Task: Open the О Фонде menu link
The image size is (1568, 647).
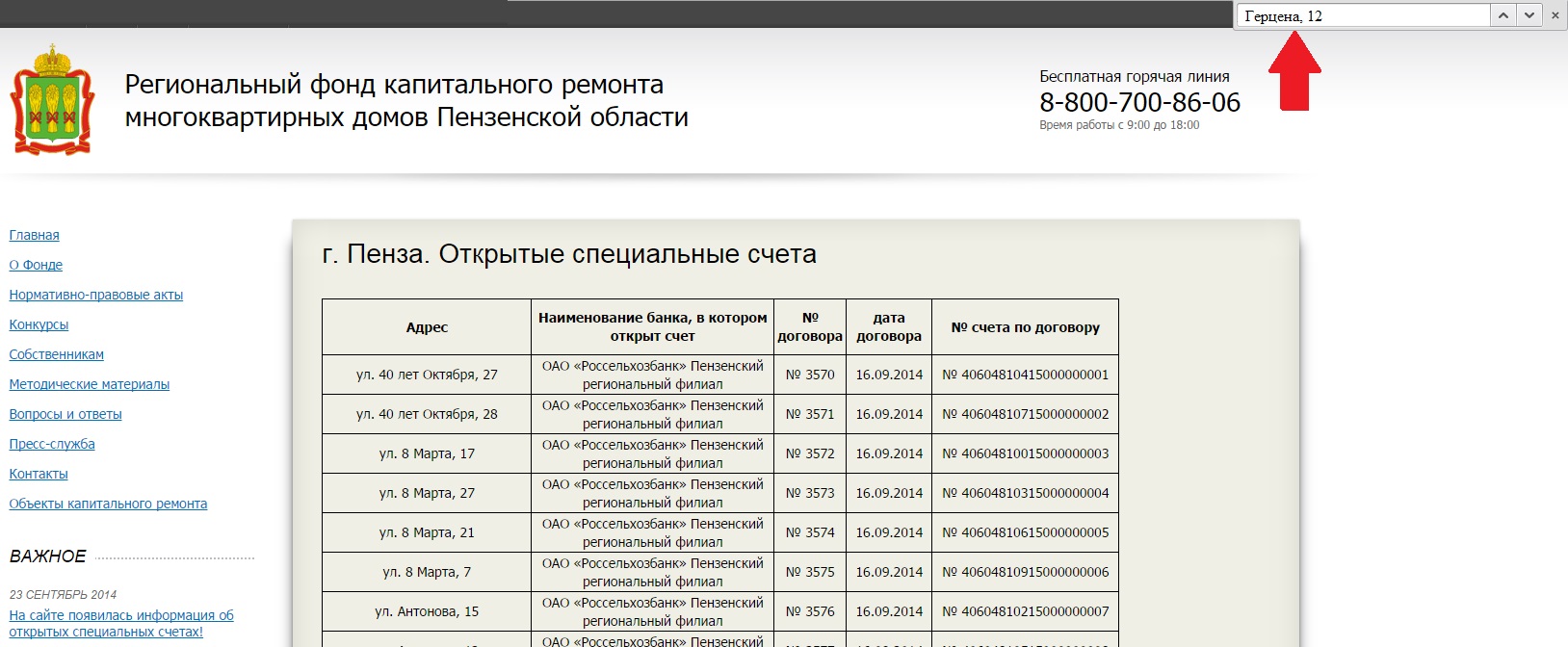Action: click(x=36, y=265)
